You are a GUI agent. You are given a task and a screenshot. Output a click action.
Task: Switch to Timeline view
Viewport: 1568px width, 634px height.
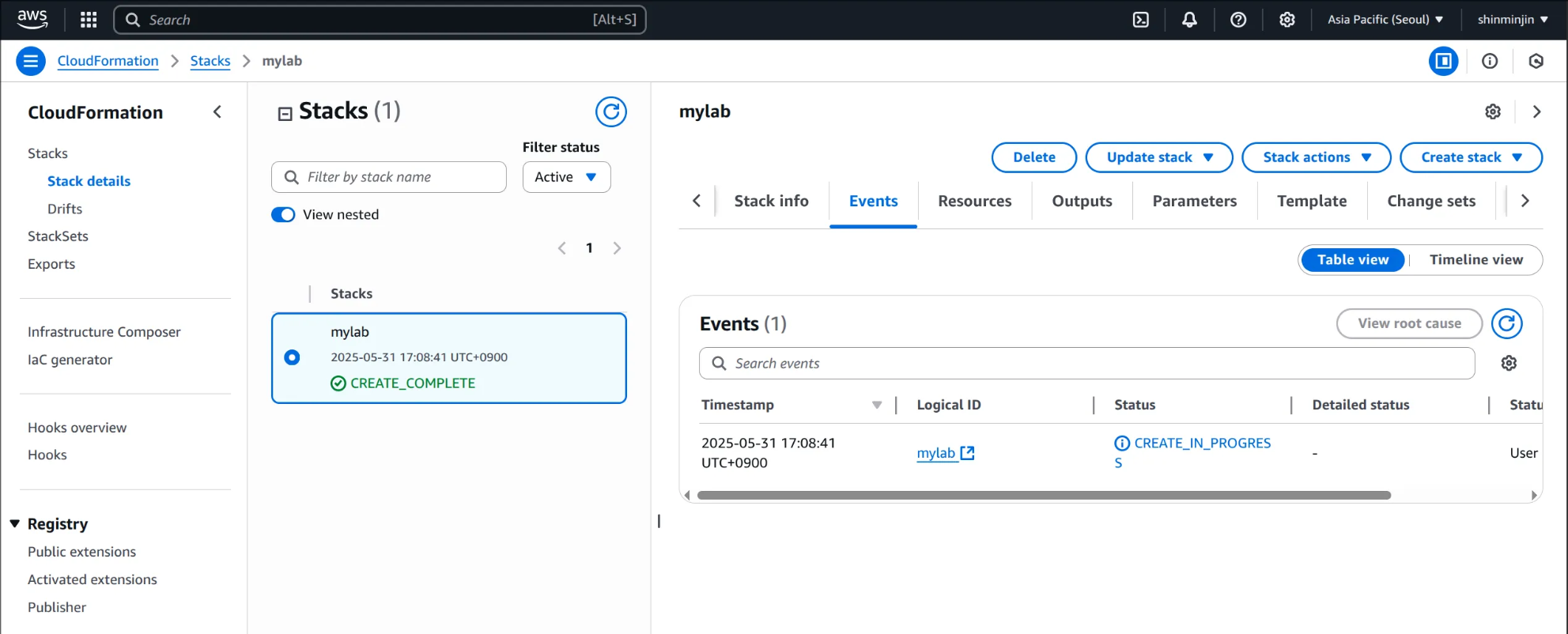[x=1475, y=259]
